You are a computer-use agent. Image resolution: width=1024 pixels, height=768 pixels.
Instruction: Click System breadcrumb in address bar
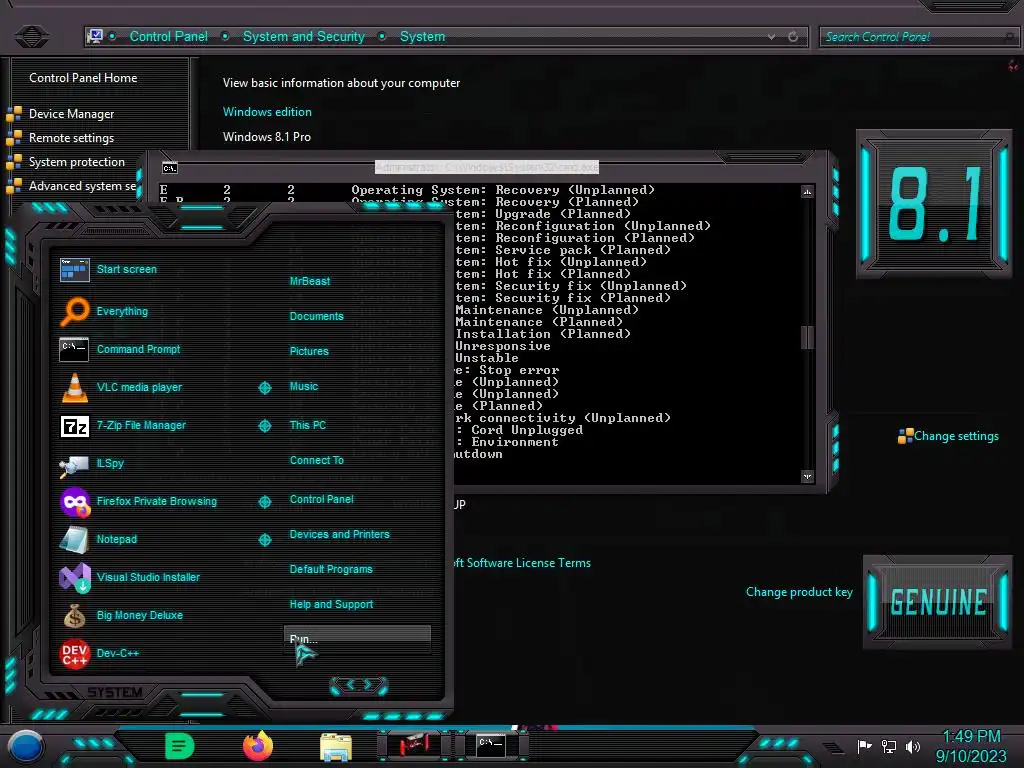tap(423, 37)
